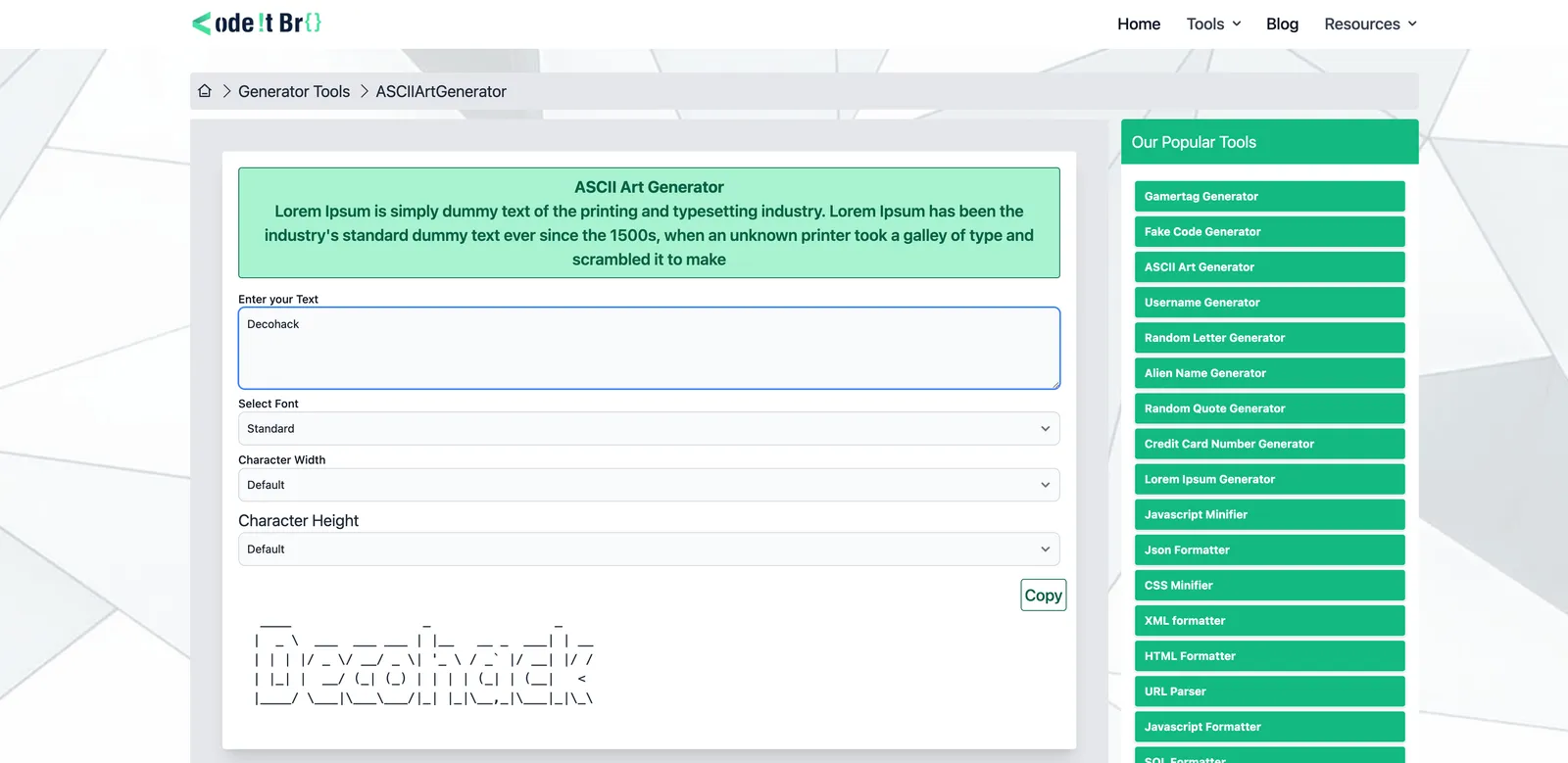Click the home icon in breadcrumb
Image resolution: width=1568 pixels, height=763 pixels.
tap(204, 91)
